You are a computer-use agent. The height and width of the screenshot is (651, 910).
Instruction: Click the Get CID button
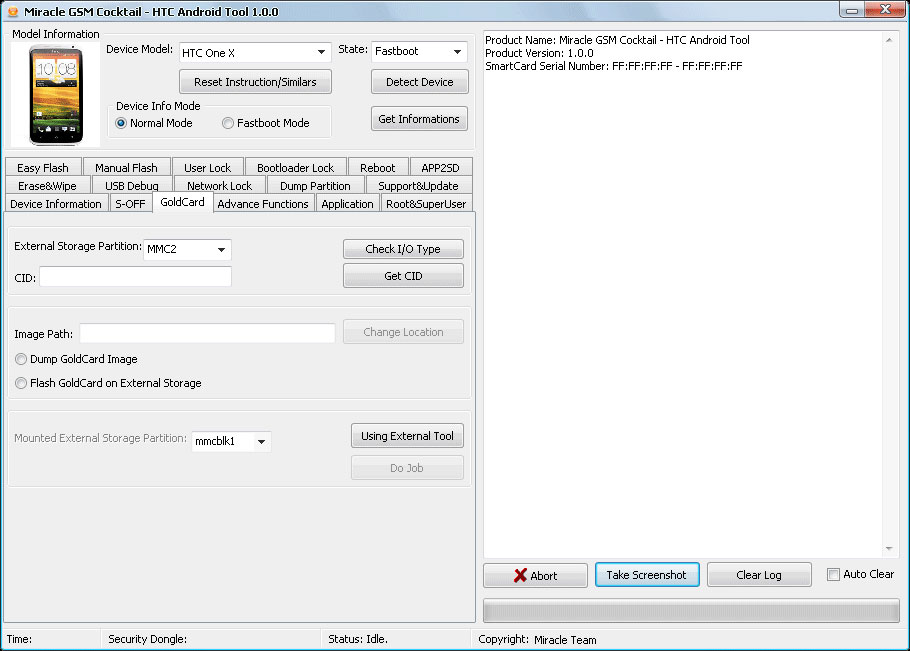[403, 276]
